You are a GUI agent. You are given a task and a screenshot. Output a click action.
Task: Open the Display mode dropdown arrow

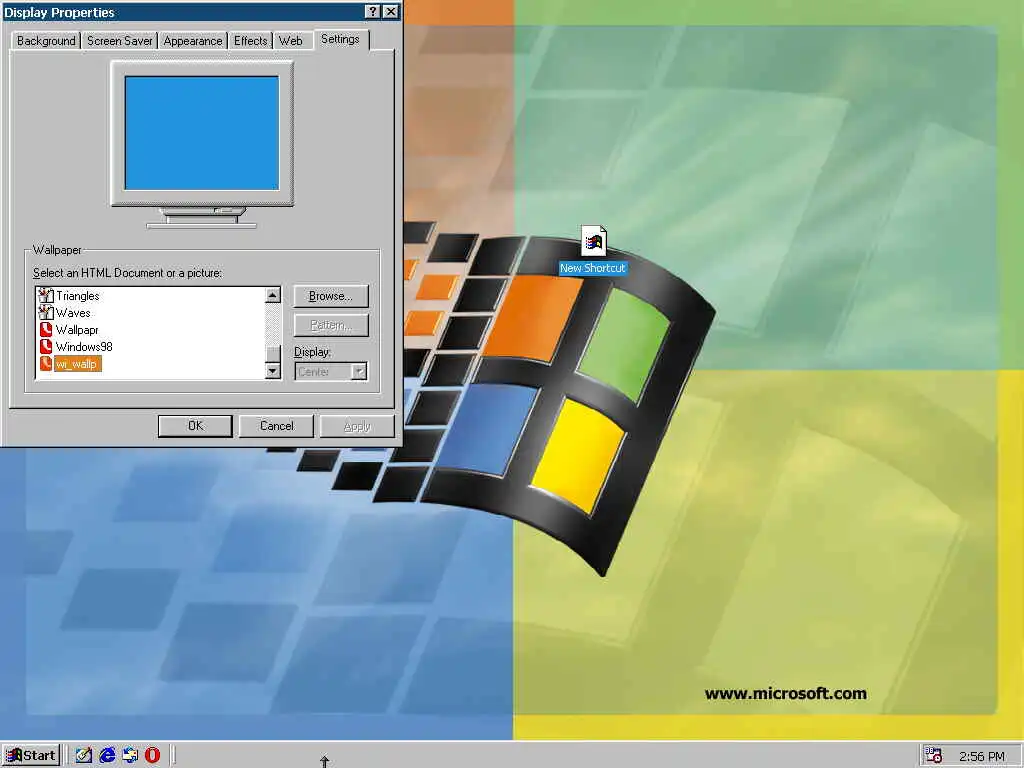click(359, 372)
